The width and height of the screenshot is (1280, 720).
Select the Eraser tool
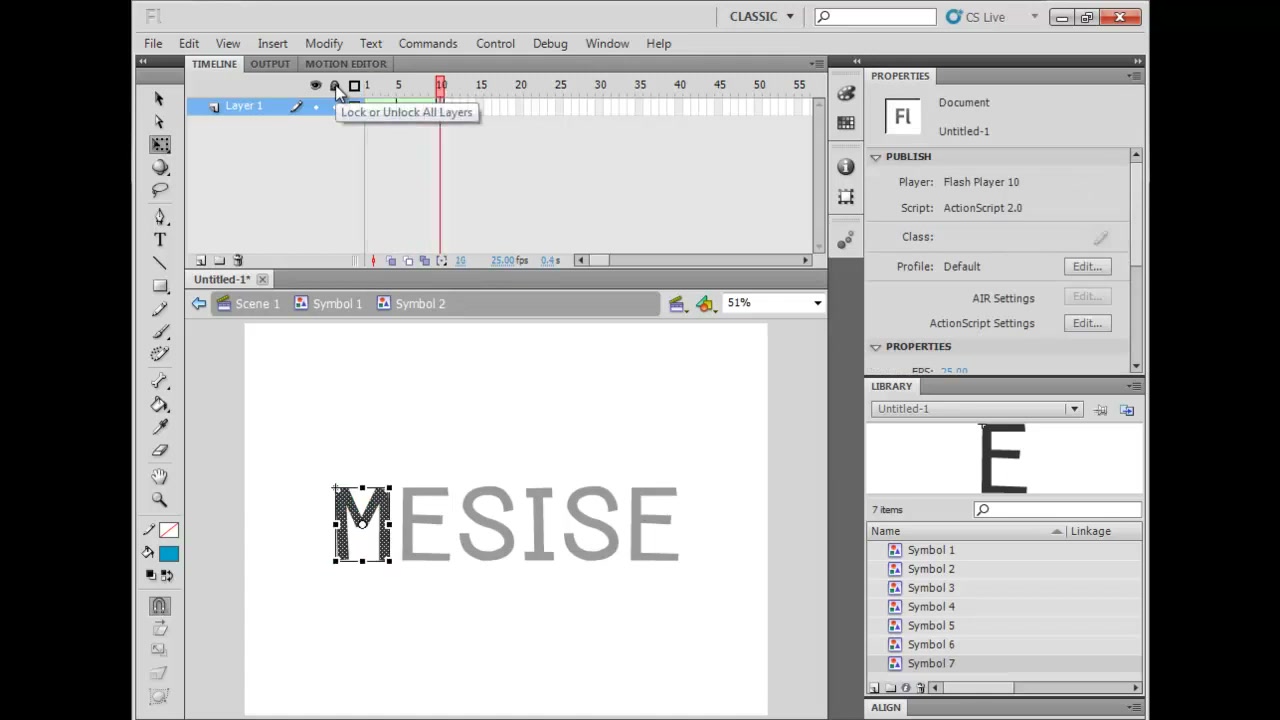point(160,451)
